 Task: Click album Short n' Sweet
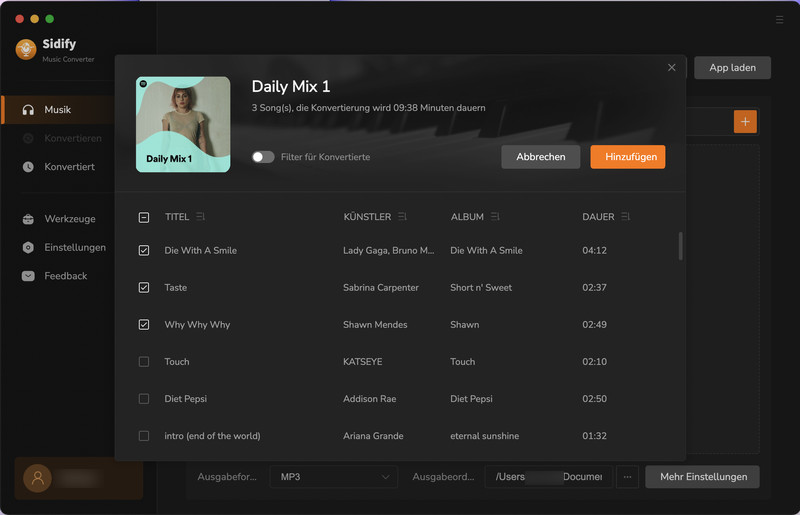(481, 287)
